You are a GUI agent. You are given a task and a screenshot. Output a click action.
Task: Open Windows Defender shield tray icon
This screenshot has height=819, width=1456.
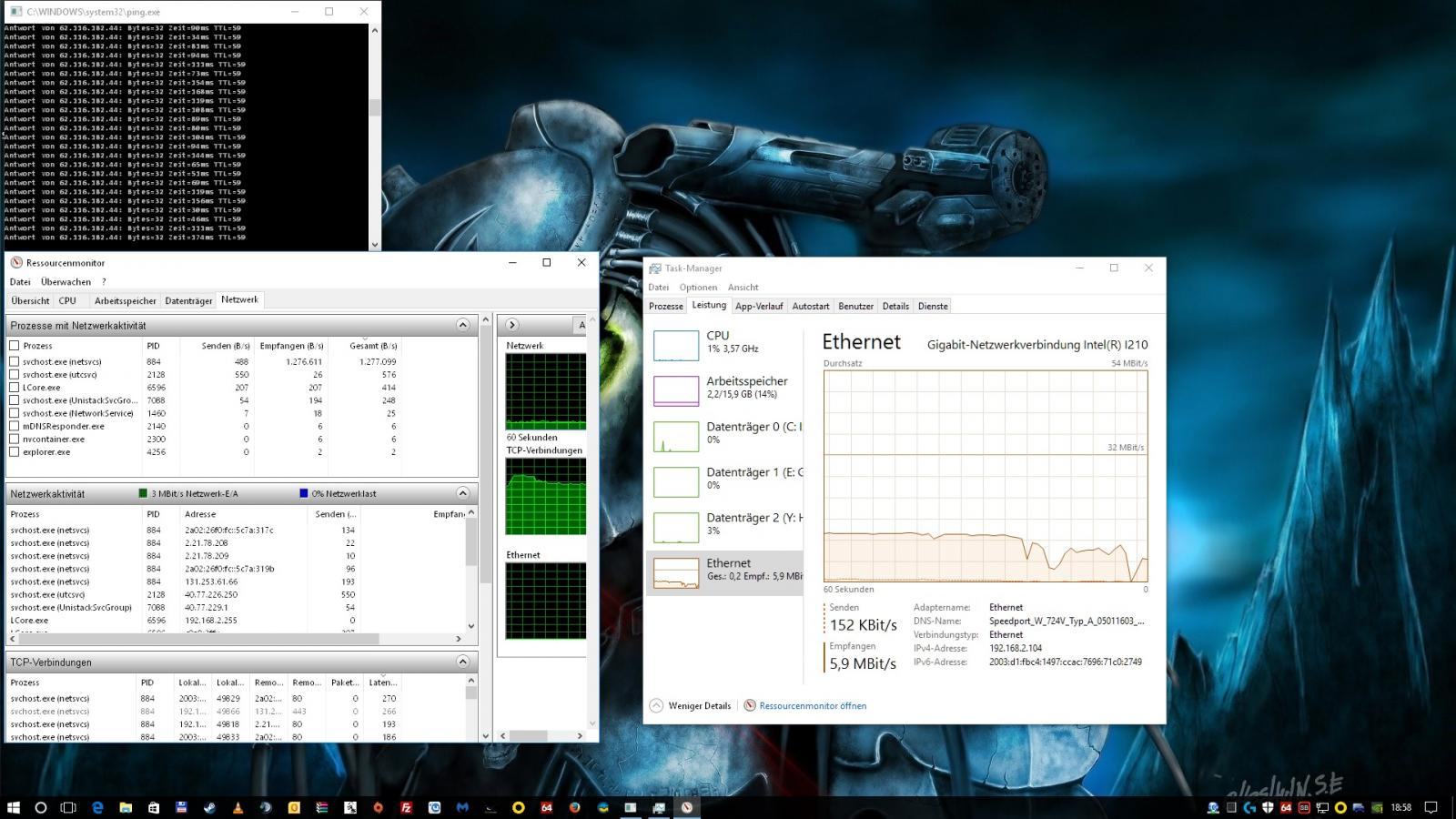coord(1268,807)
